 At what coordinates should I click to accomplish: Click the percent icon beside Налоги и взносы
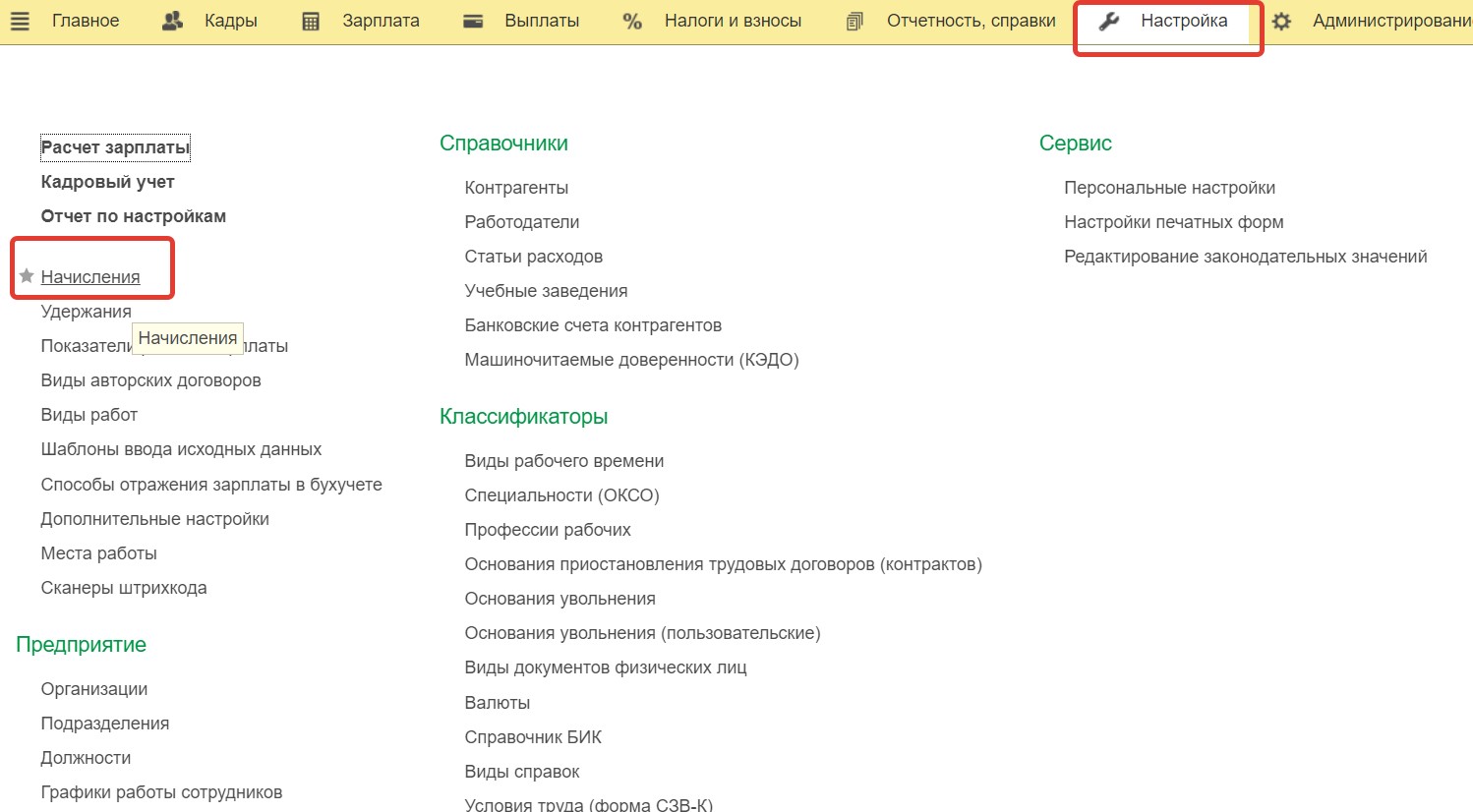pyautogui.click(x=632, y=21)
